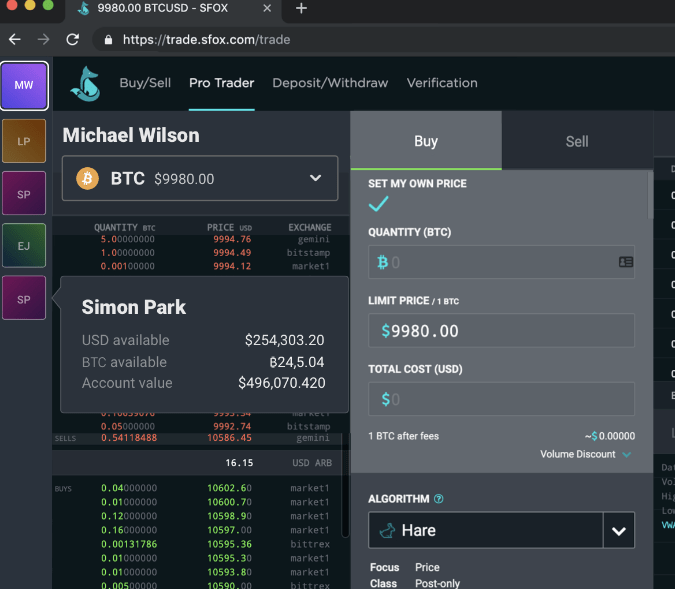Click the 10598.90 market1 buy price

pyautogui.click(x=229, y=516)
